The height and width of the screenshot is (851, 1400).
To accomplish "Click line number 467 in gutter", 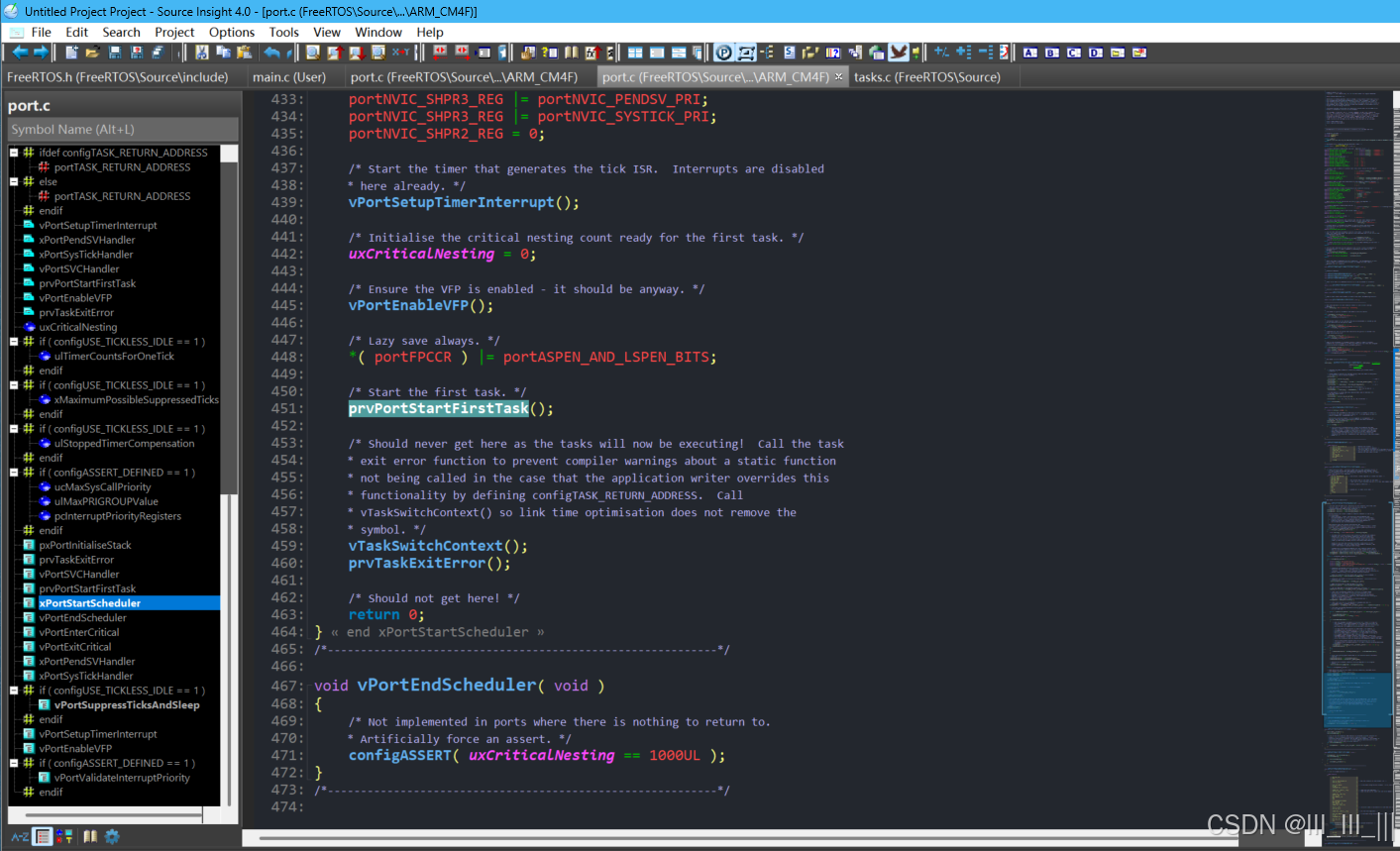I will 286,686.
